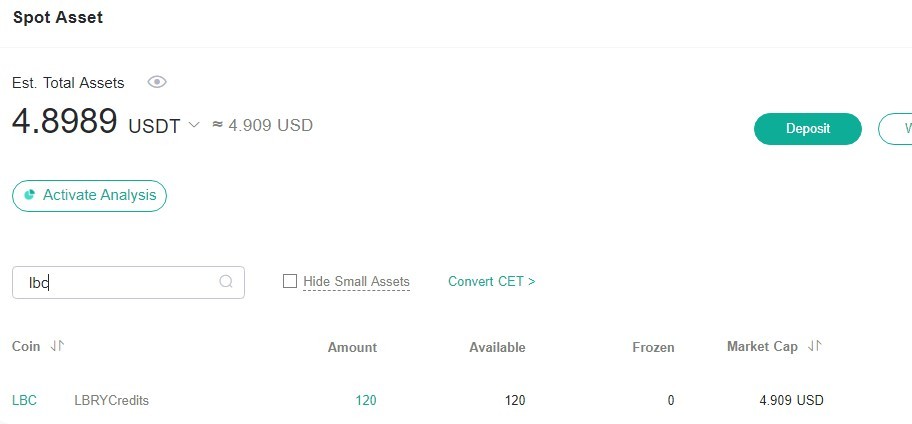Select the LBRYCredits coin name
Image resolution: width=912 pixels, height=424 pixels.
point(112,400)
